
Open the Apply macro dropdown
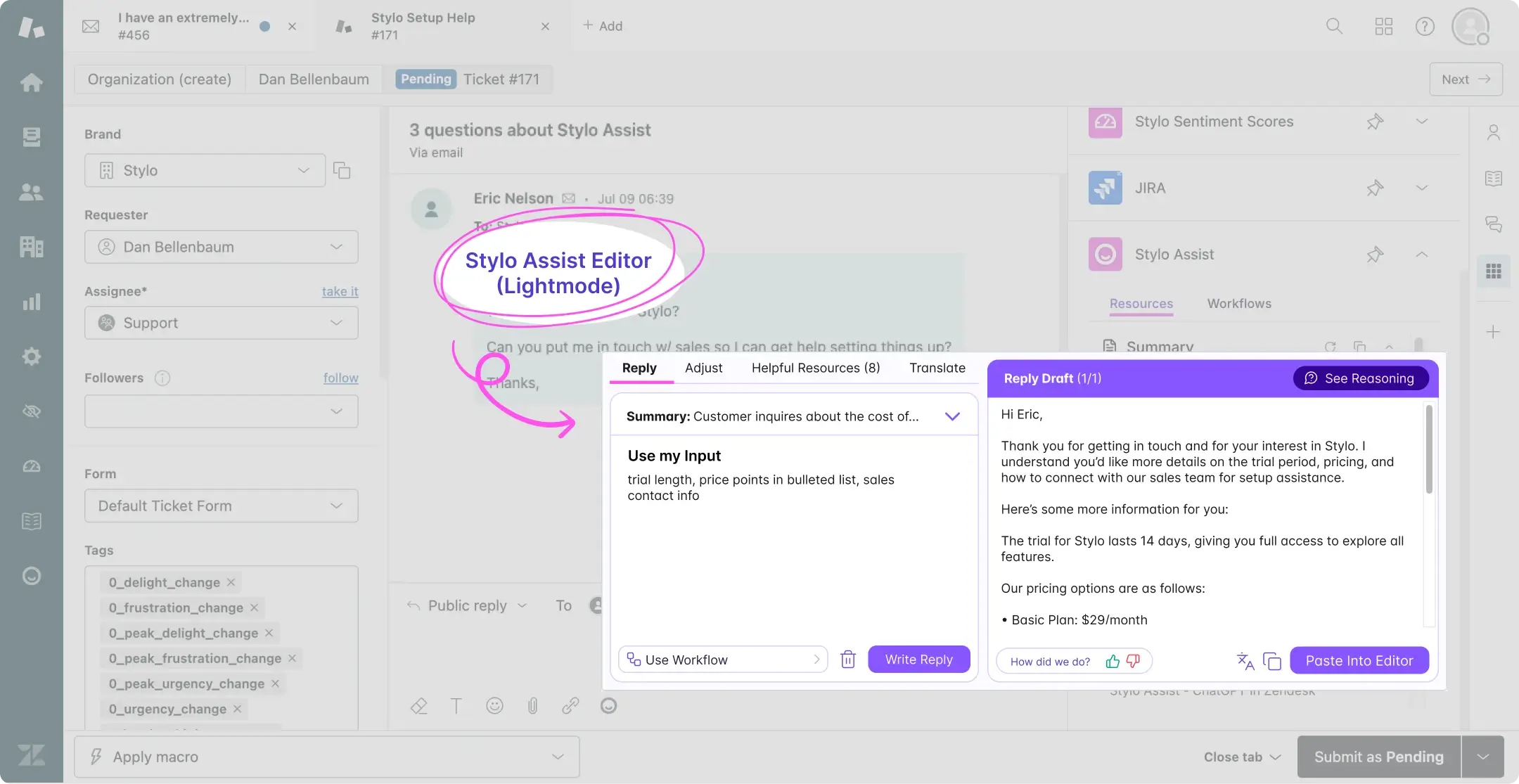click(326, 757)
